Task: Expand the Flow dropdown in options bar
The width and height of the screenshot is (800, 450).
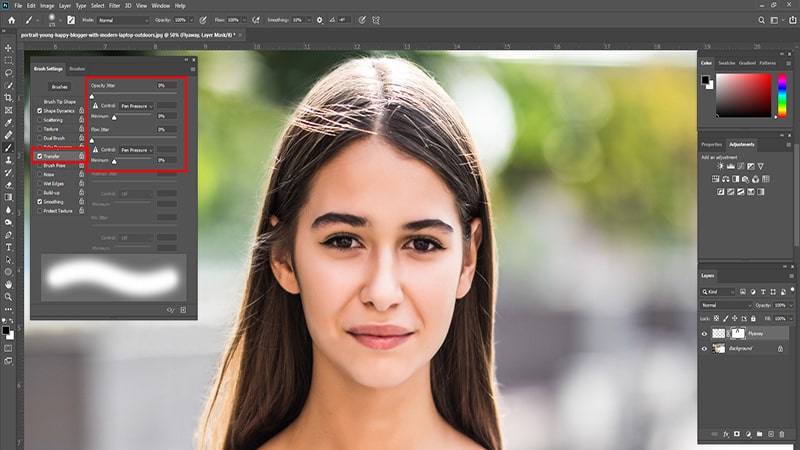Action: [x=244, y=20]
